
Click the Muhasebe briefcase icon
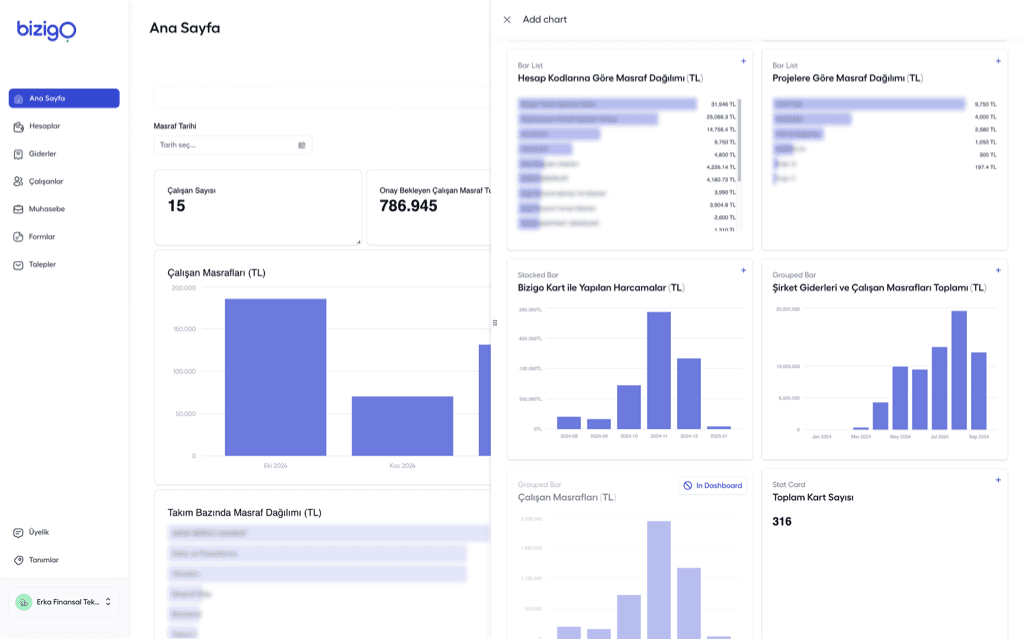[x=20, y=209]
